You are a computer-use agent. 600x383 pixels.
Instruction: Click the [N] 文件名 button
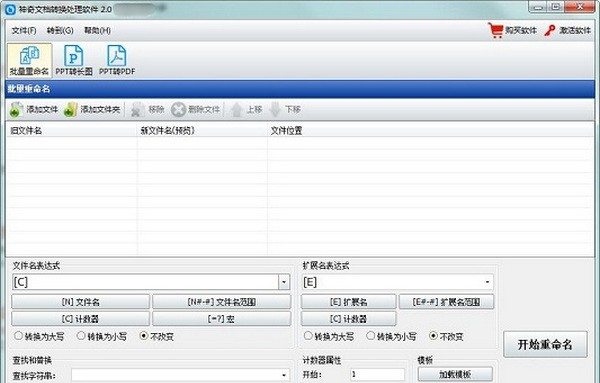click(x=80, y=302)
